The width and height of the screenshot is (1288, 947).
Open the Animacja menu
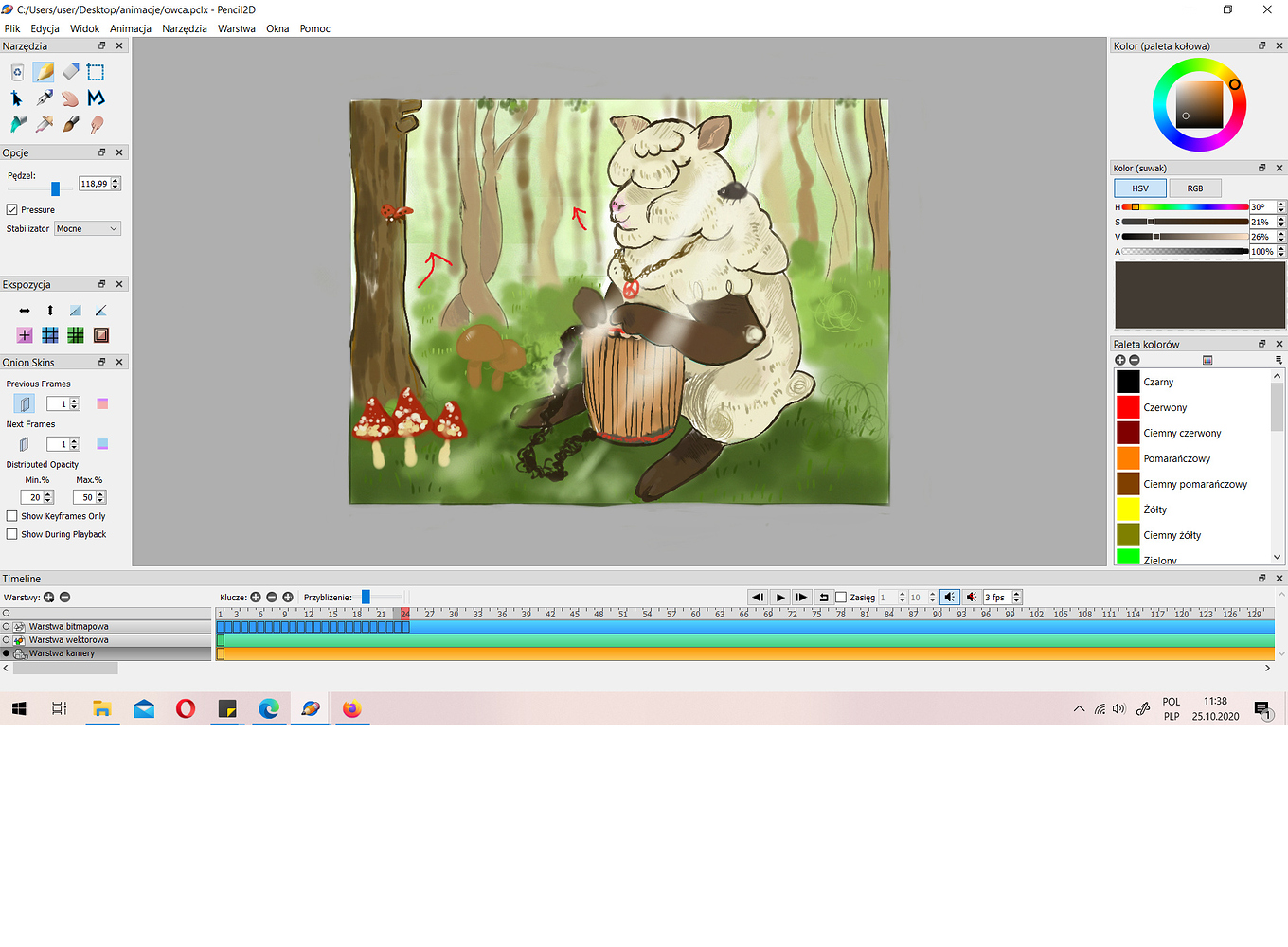coord(131,28)
